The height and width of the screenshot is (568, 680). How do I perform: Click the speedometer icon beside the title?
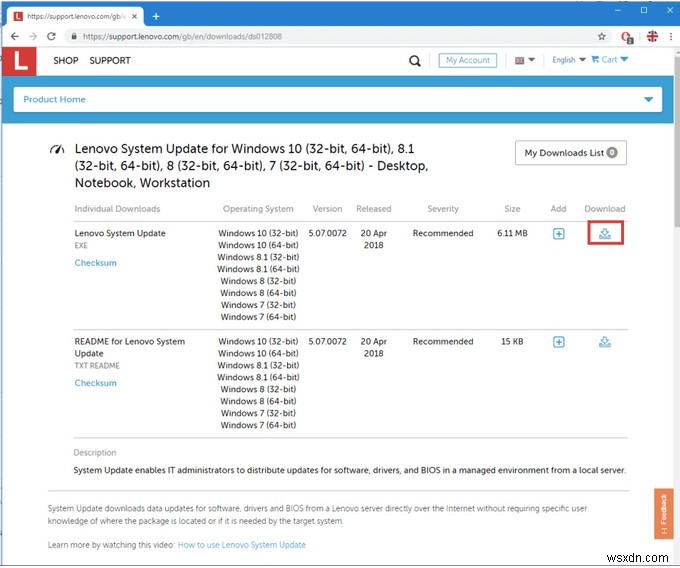57,150
